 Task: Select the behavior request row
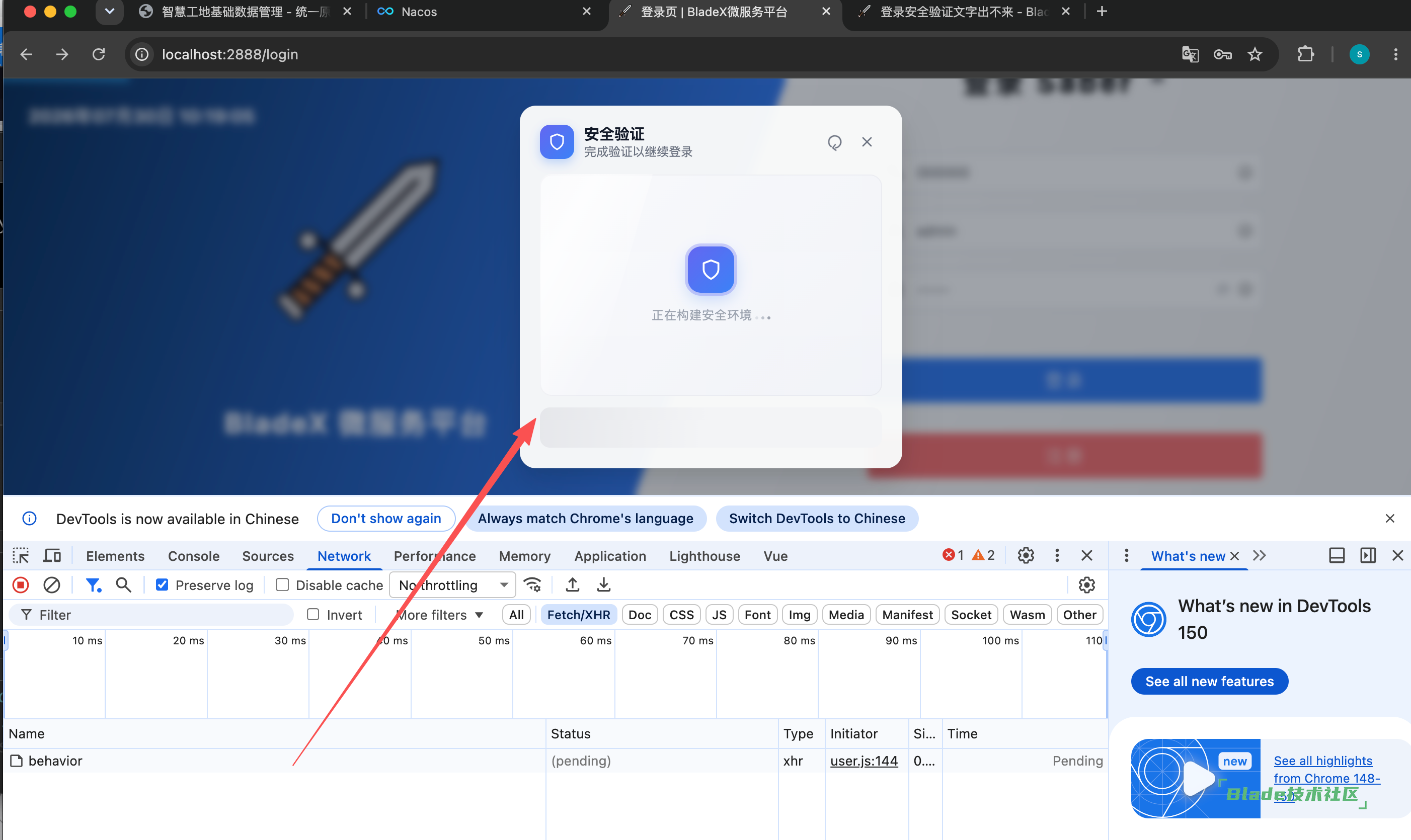555,761
